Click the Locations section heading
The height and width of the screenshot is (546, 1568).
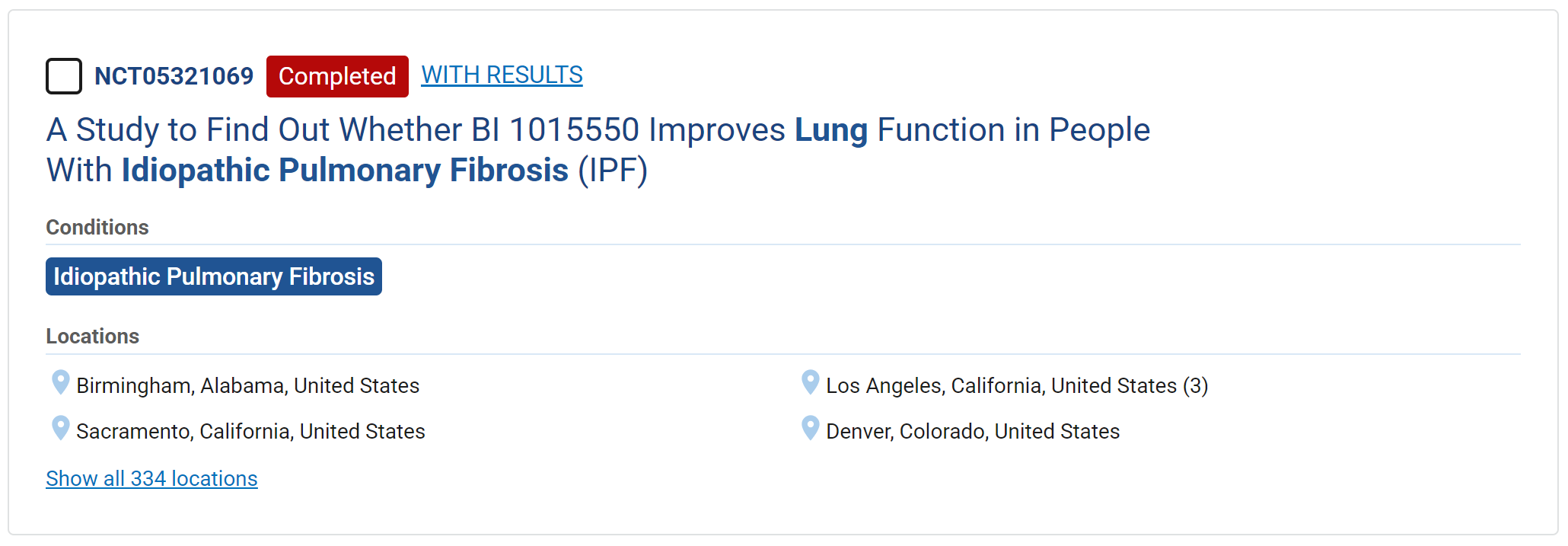93,336
